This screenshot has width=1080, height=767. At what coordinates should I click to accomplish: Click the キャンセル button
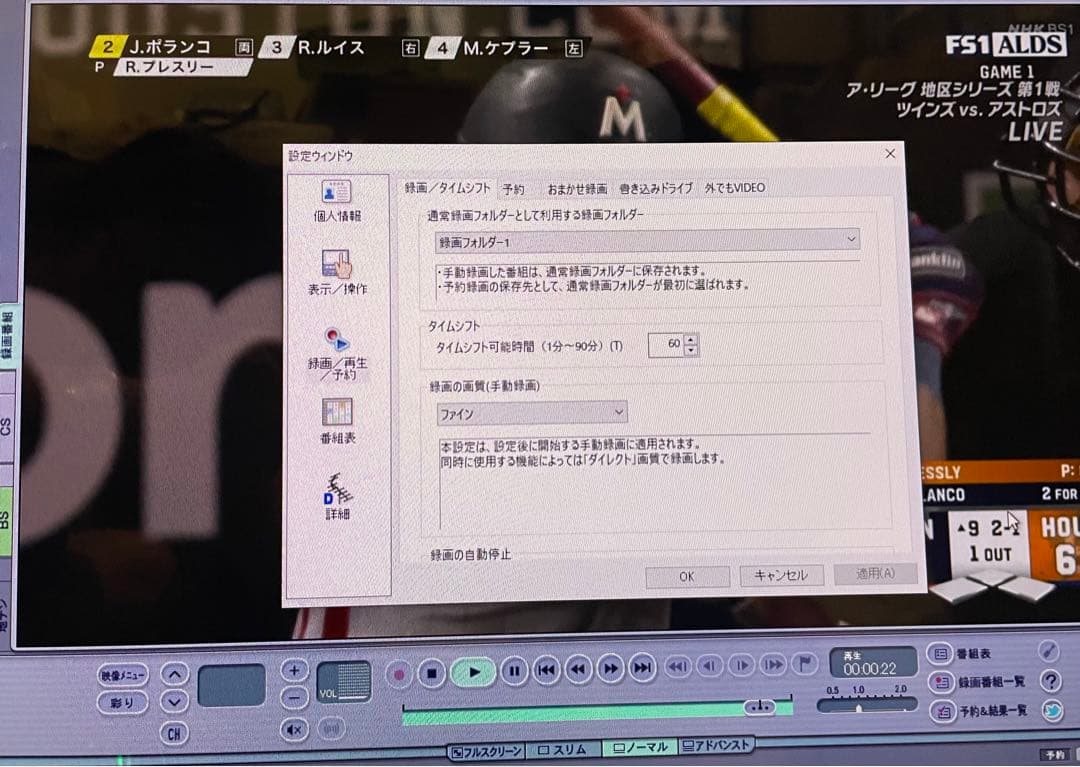point(781,575)
